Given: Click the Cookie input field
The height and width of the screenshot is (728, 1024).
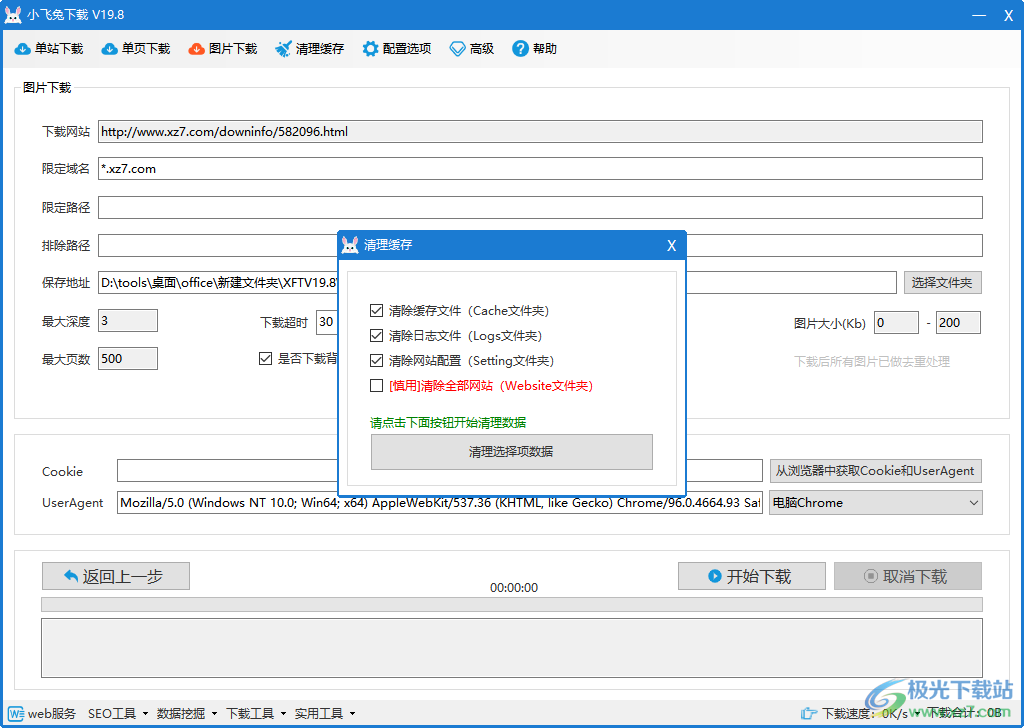Looking at the screenshot, I should [227, 471].
